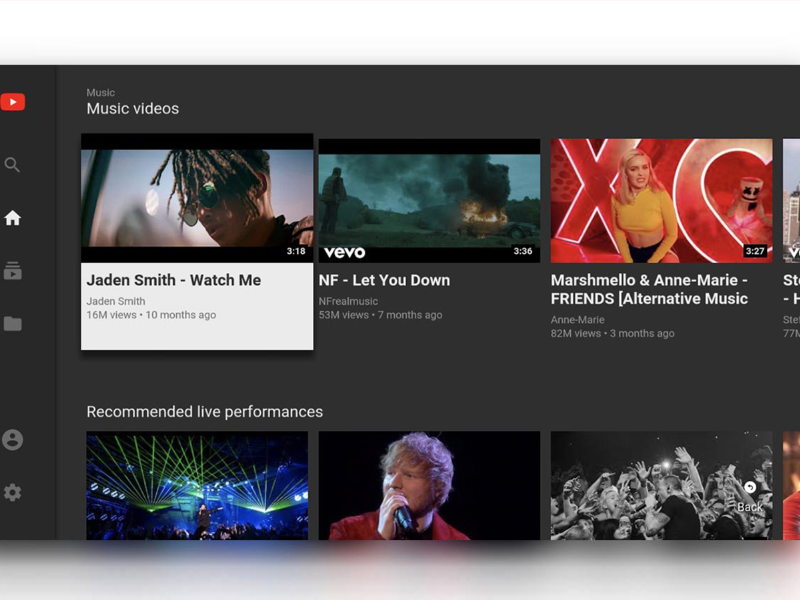
Task: Click the Music breadcrumb label
Action: coord(100,92)
